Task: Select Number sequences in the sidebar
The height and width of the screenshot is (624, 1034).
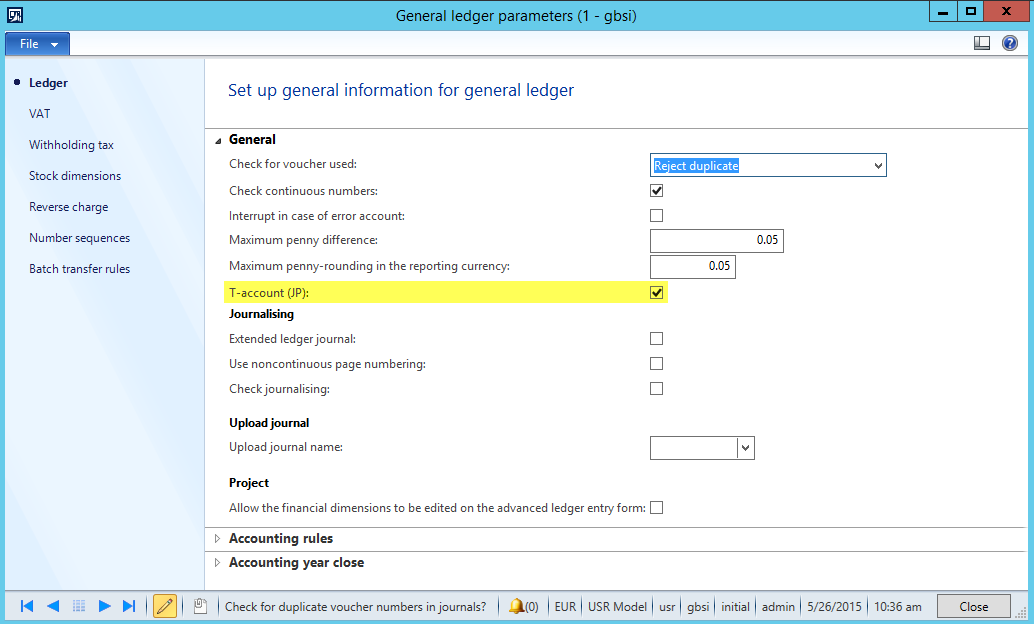Action: [x=79, y=238]
